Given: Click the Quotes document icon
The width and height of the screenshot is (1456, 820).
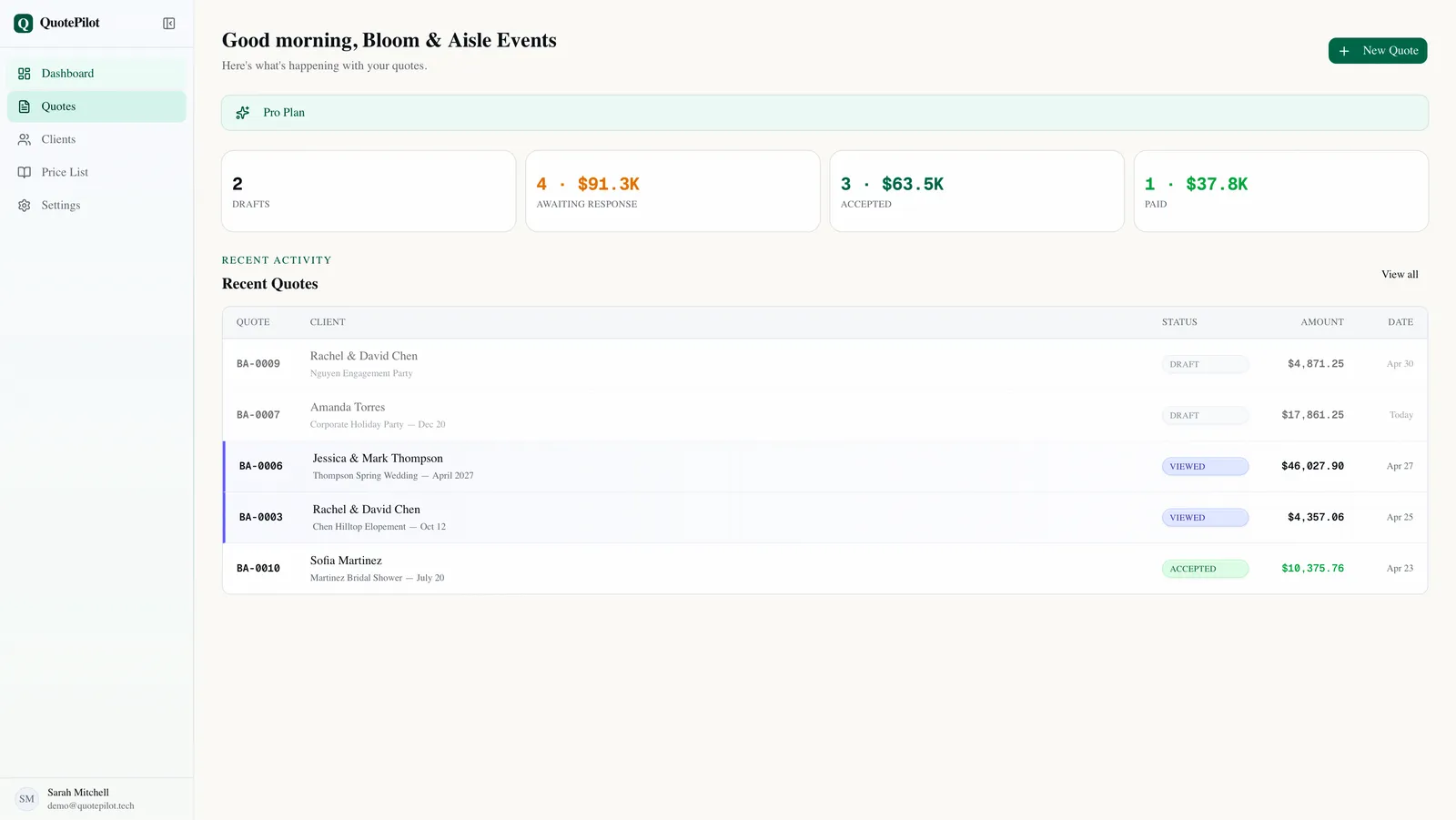Looking at the screenshot, I should 25,106.
